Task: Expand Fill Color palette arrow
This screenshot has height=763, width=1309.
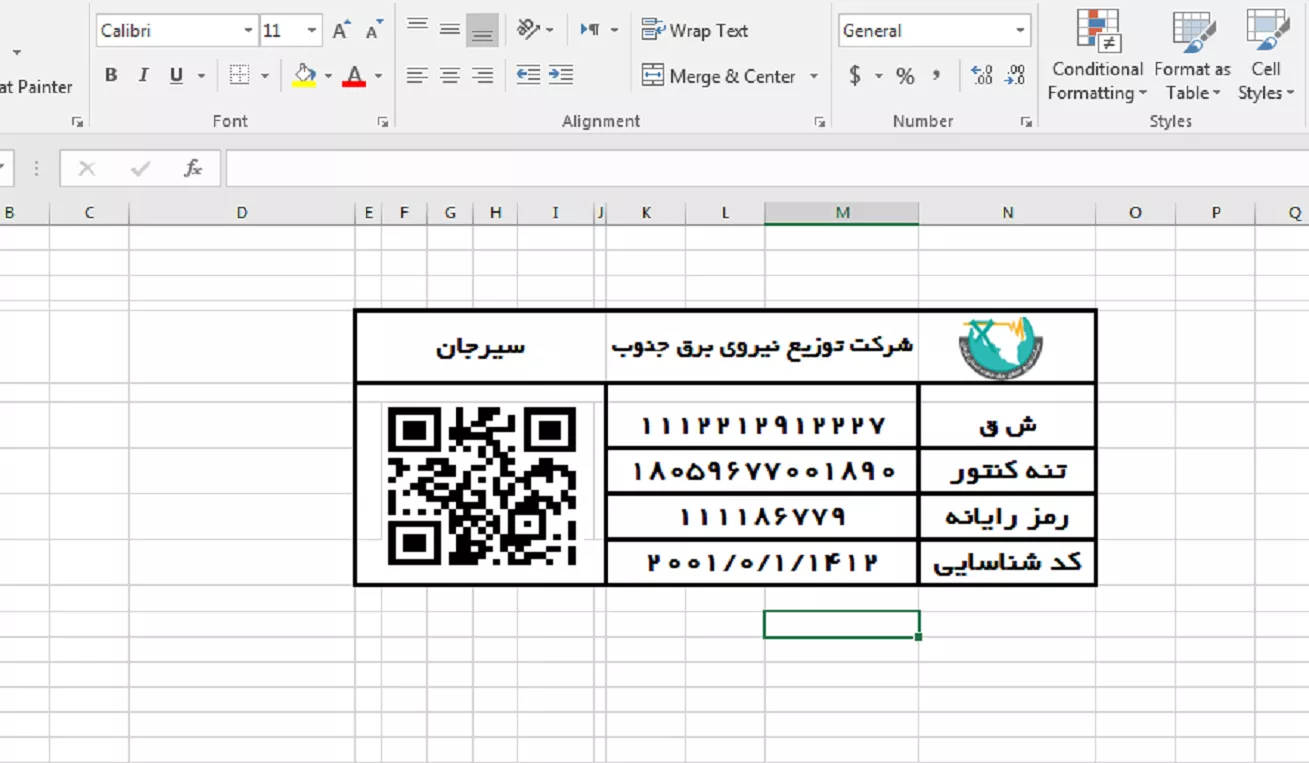Action: tap(328, 76)
